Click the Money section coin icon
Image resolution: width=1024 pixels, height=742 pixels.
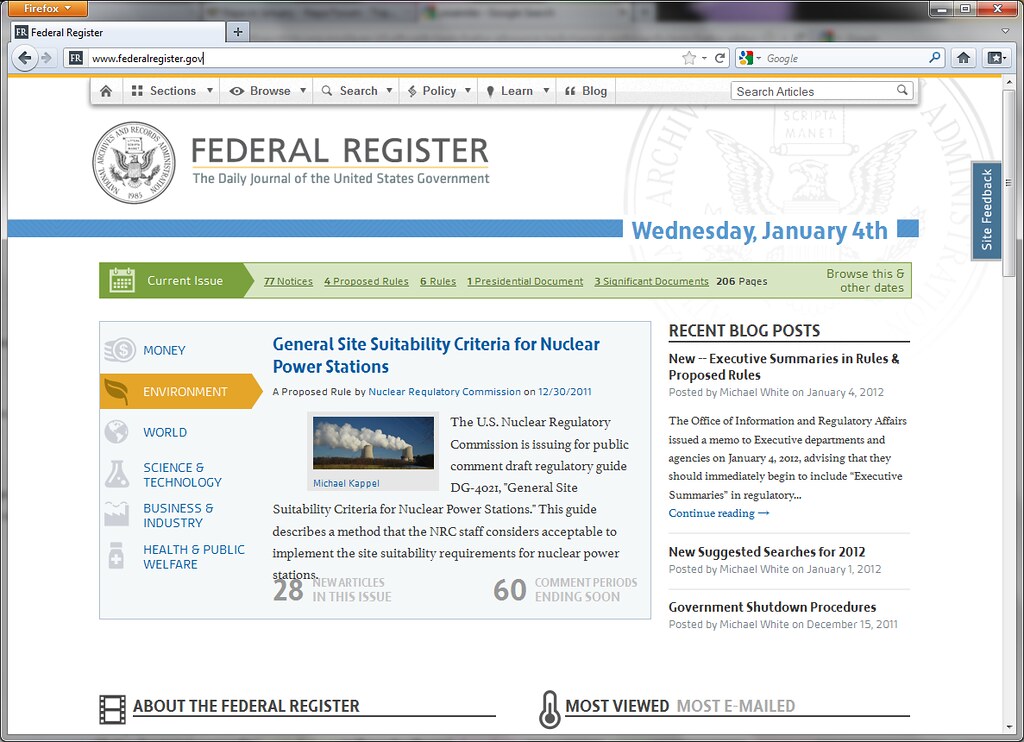click(120, 350)
